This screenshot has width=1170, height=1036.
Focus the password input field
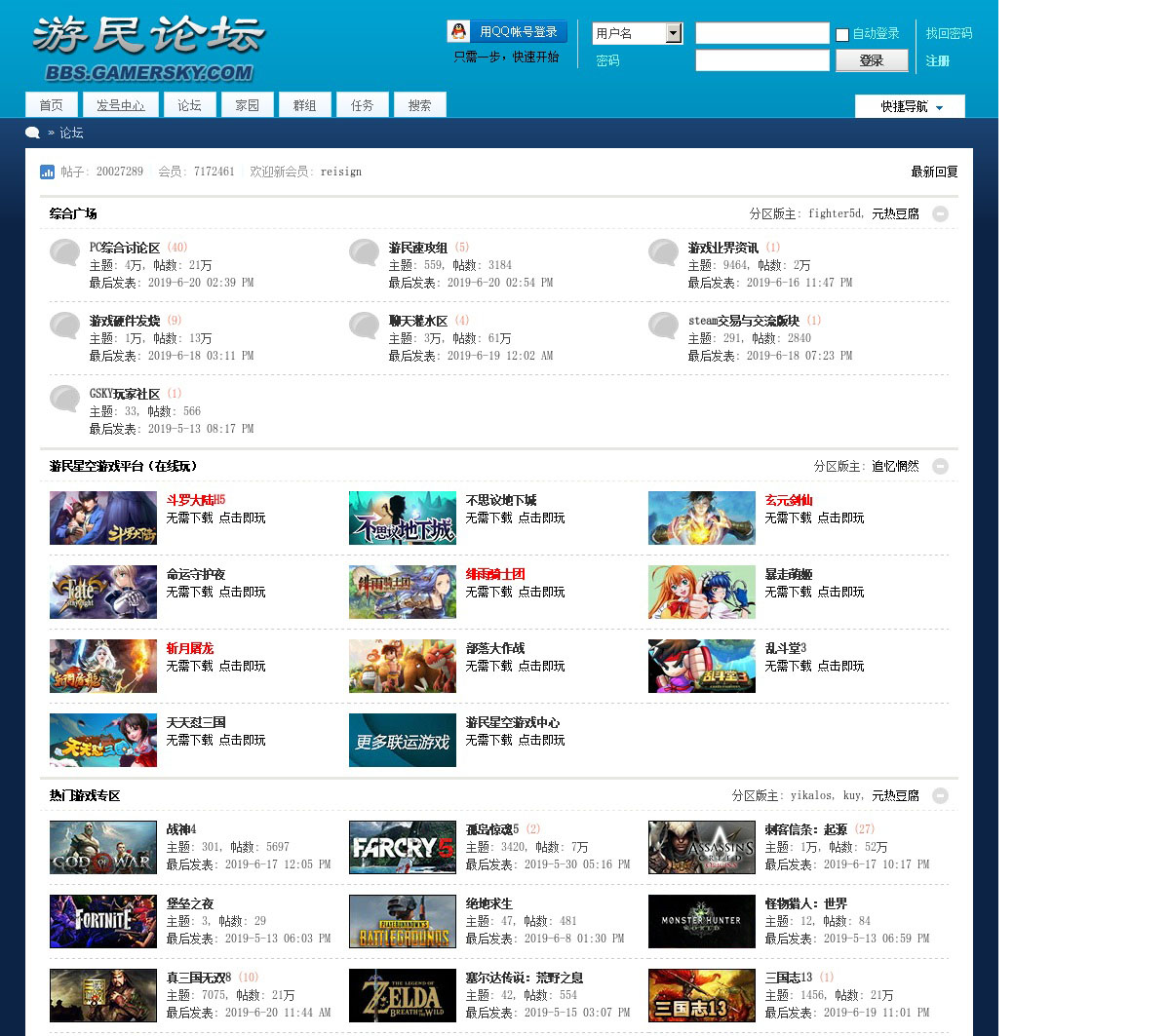click(x=761, y=60)
